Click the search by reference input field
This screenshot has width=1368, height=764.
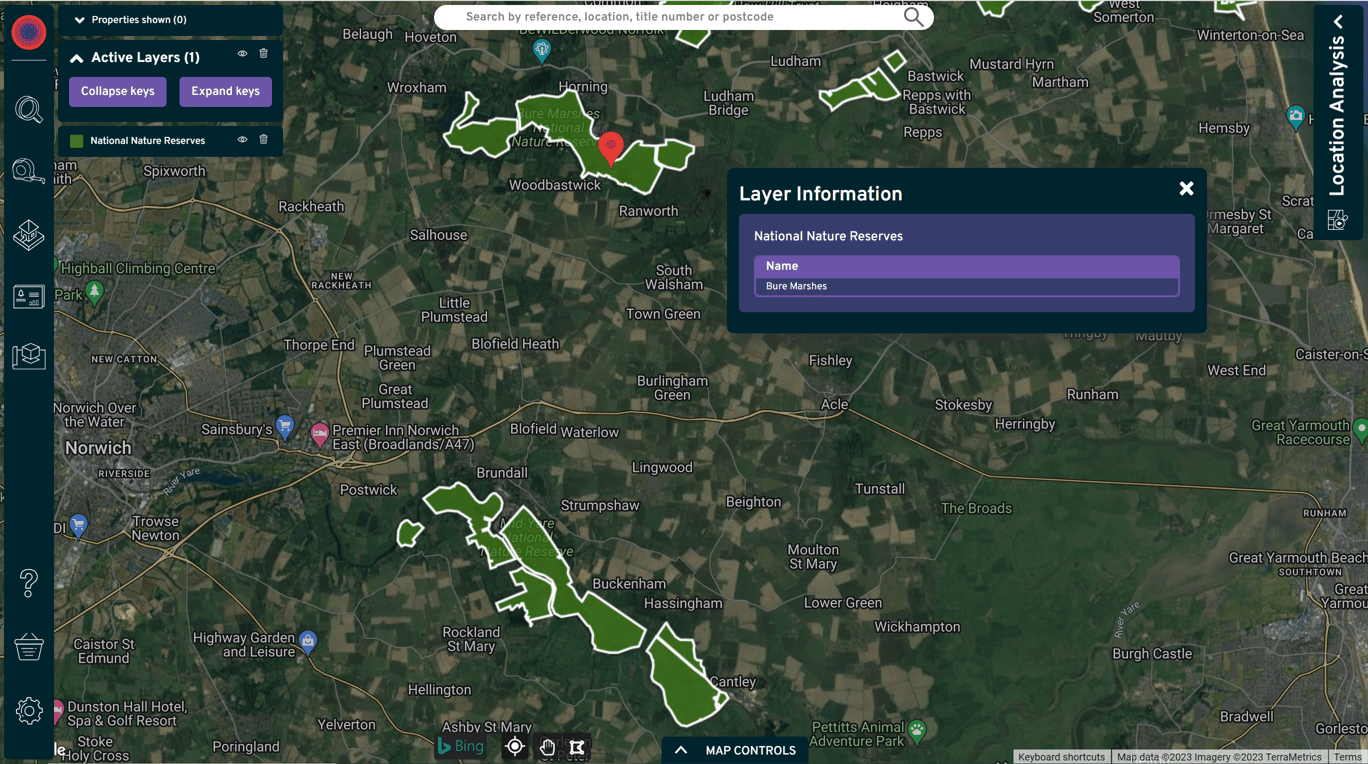683,16
